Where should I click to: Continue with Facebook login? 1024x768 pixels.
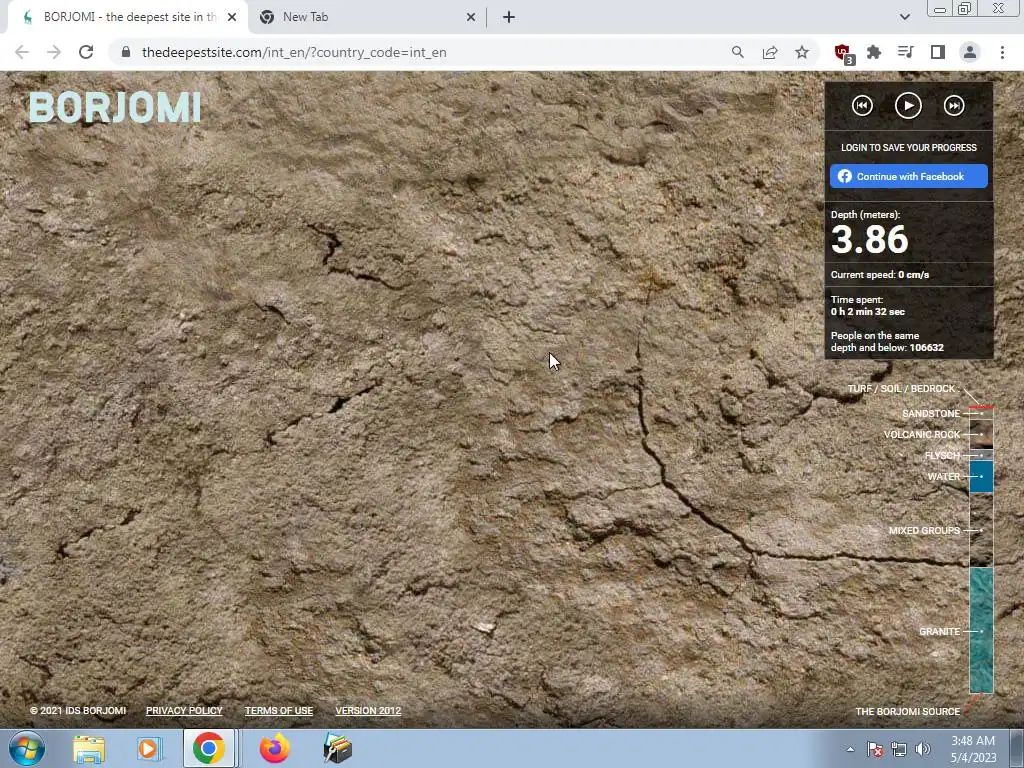point(908,176)
